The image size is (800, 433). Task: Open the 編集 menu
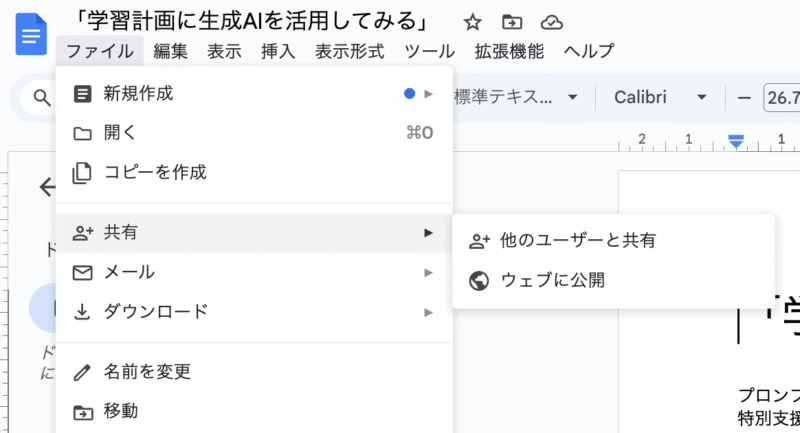click(170, 51)
